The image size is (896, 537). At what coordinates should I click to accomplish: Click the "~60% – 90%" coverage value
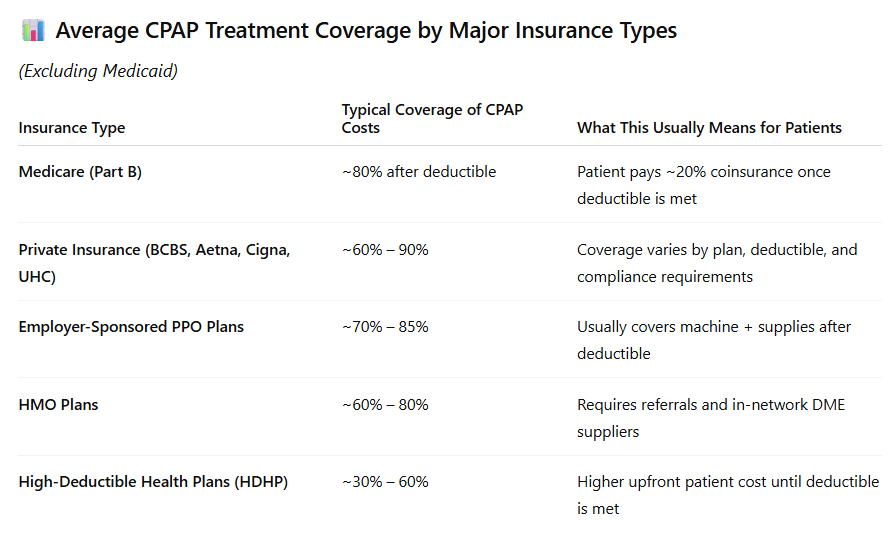(x=385, y=249)
